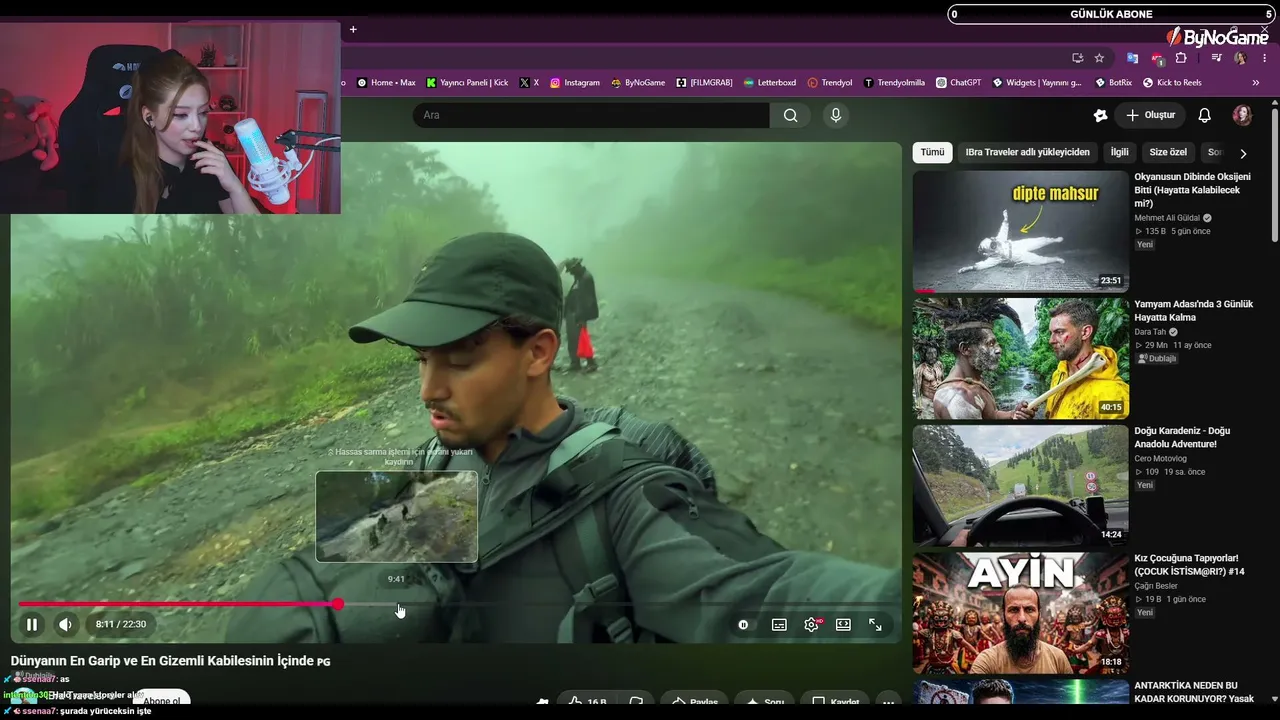Open ByNoGame bookmark
Image resolution: width=1280 pixels, height=720 pixels.
(x=638, y=83)
